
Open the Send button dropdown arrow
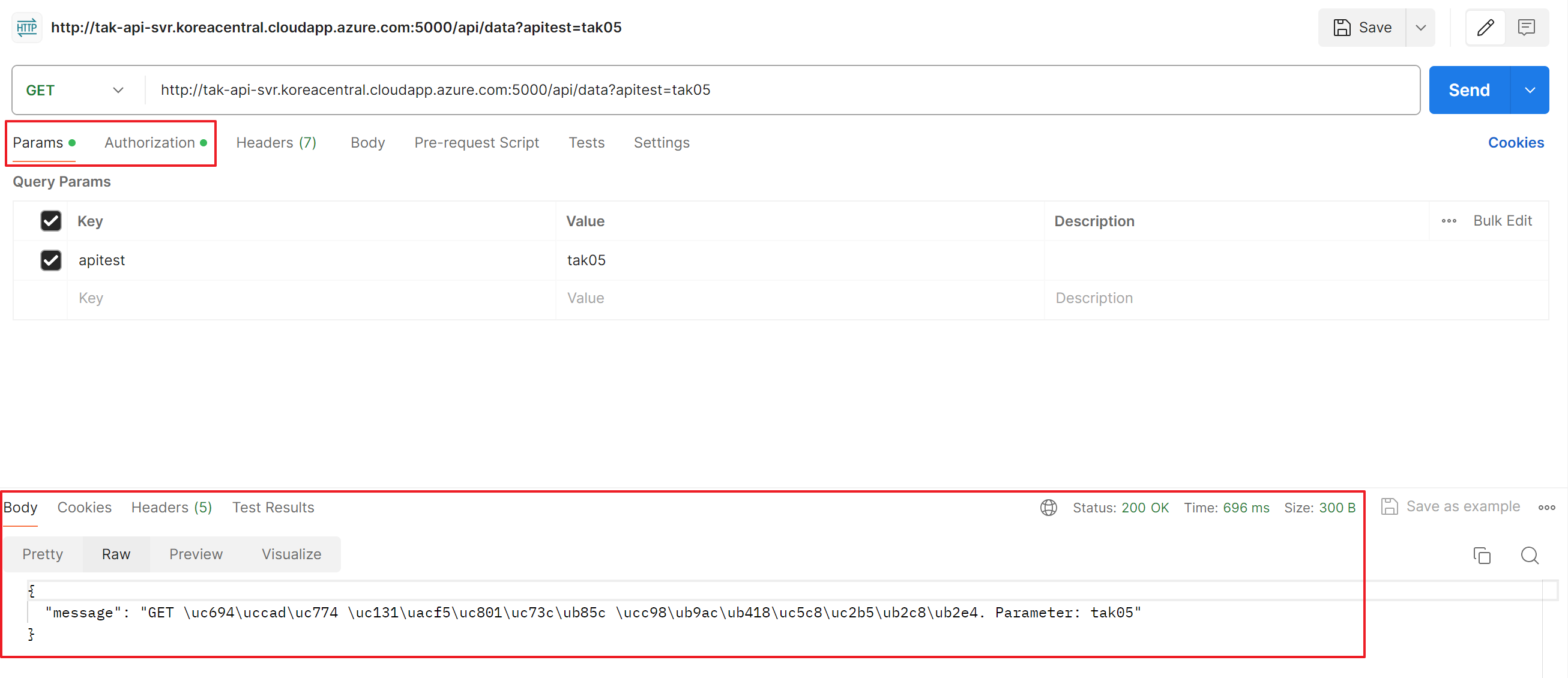[1529, 90]
